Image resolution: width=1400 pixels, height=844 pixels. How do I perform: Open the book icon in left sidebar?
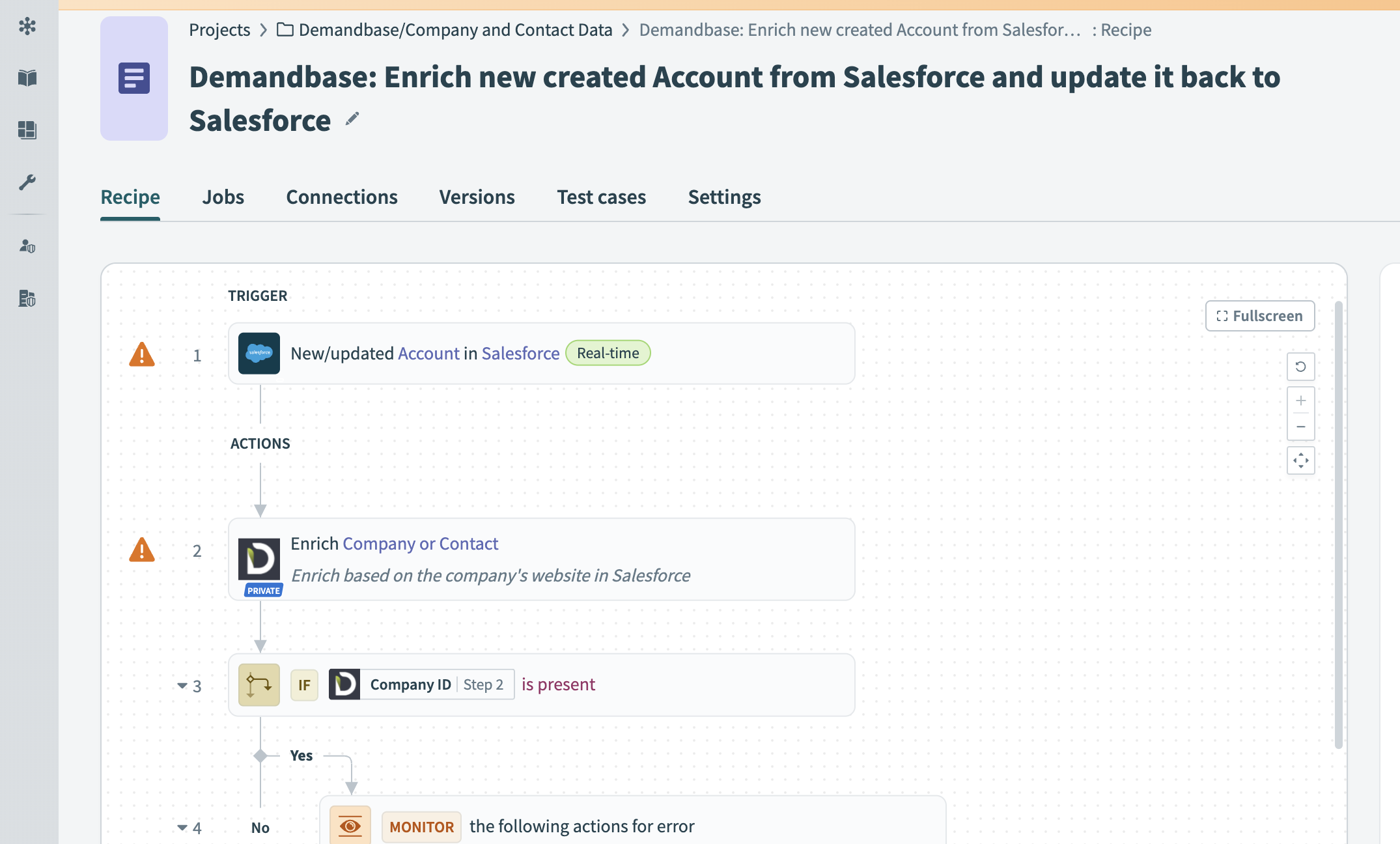pyautogui.click(x=27, y=78)
